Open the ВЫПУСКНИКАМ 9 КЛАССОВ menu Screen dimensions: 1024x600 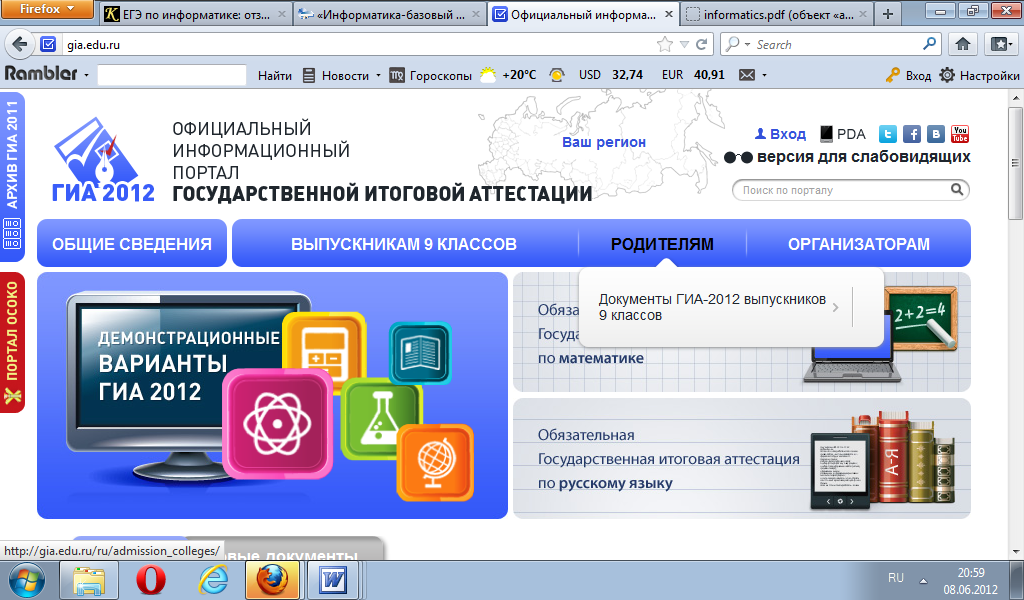pos(404,244)
